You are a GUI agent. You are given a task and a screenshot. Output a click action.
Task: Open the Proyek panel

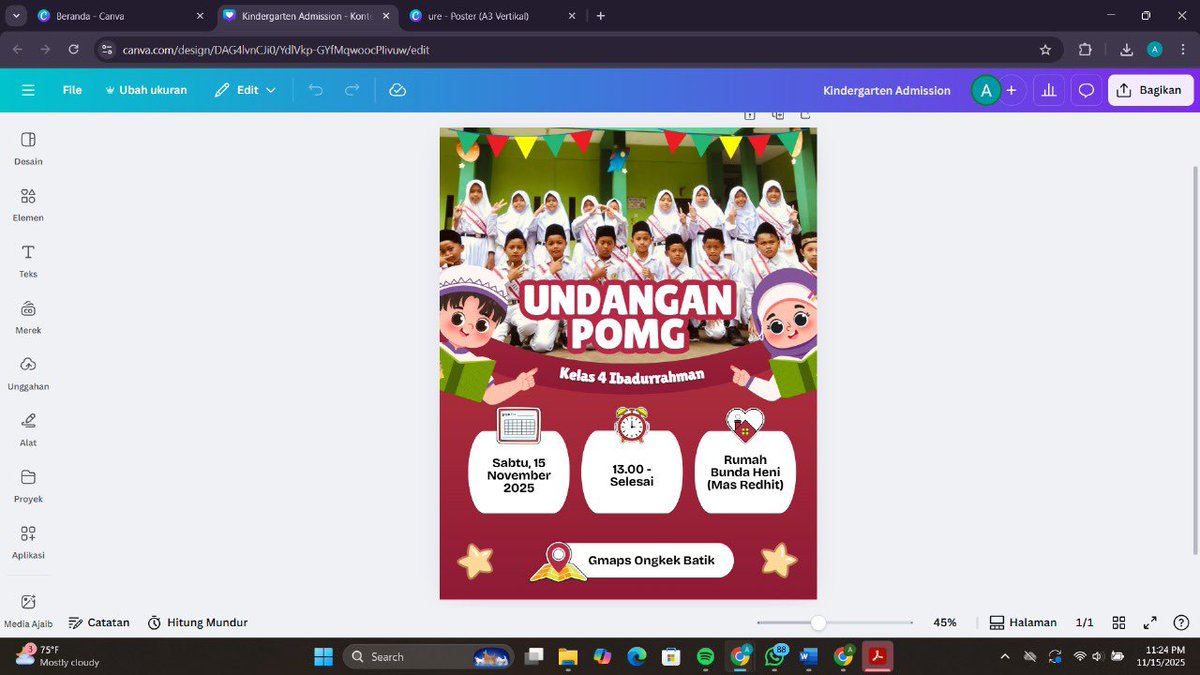coord(27,485)
